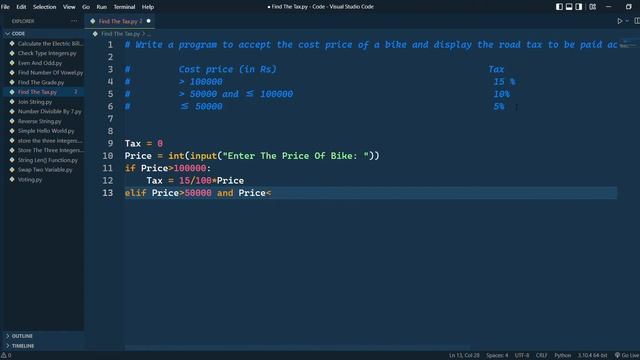The width and height of the screenshot is (640, 360).
Task: Select the Find The Tax.py editor tab
Action: pos(120,21)
